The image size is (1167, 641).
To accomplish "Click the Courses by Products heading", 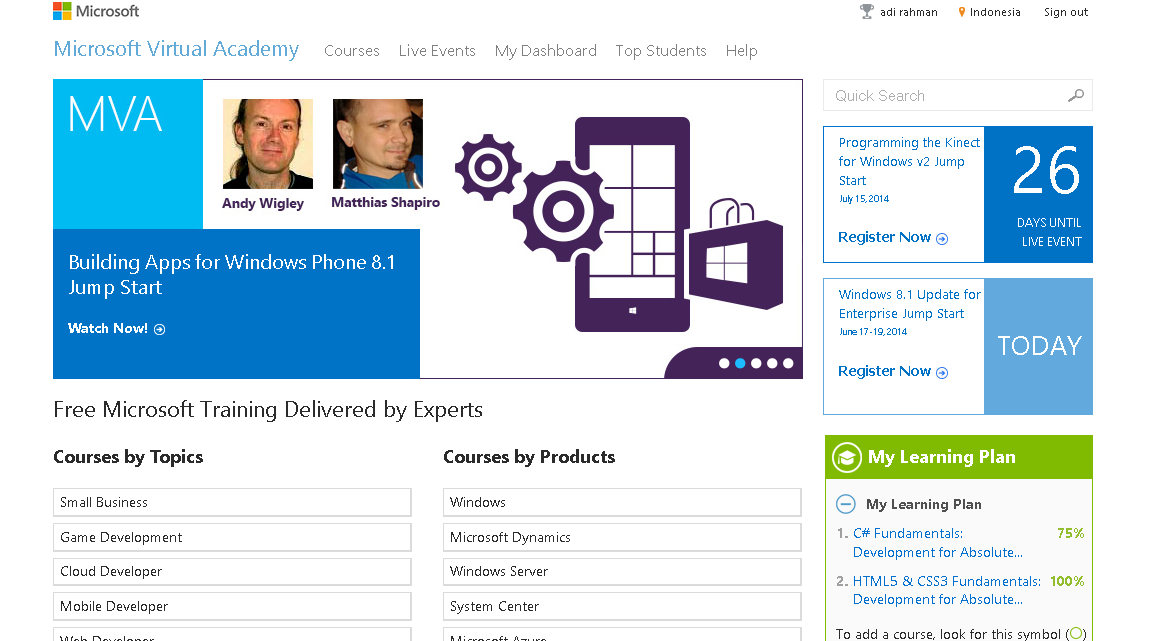I will click(529, 457).
